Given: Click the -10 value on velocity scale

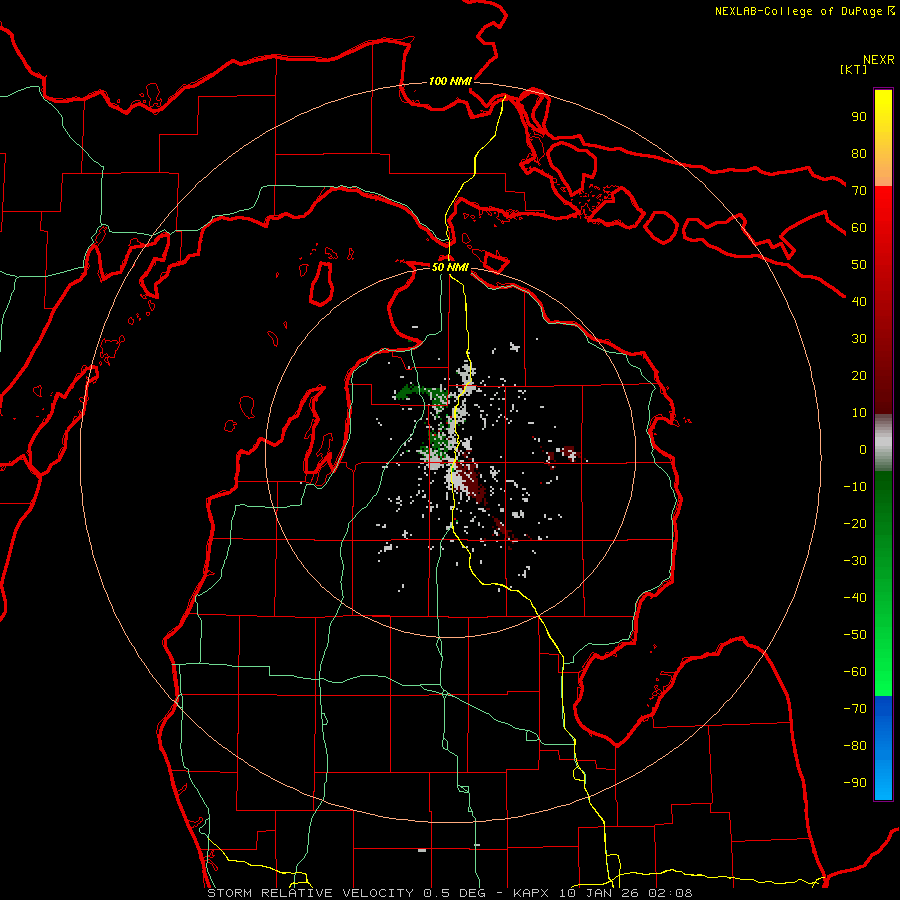Looking at the screenshot, I should (x=855, y=487).
